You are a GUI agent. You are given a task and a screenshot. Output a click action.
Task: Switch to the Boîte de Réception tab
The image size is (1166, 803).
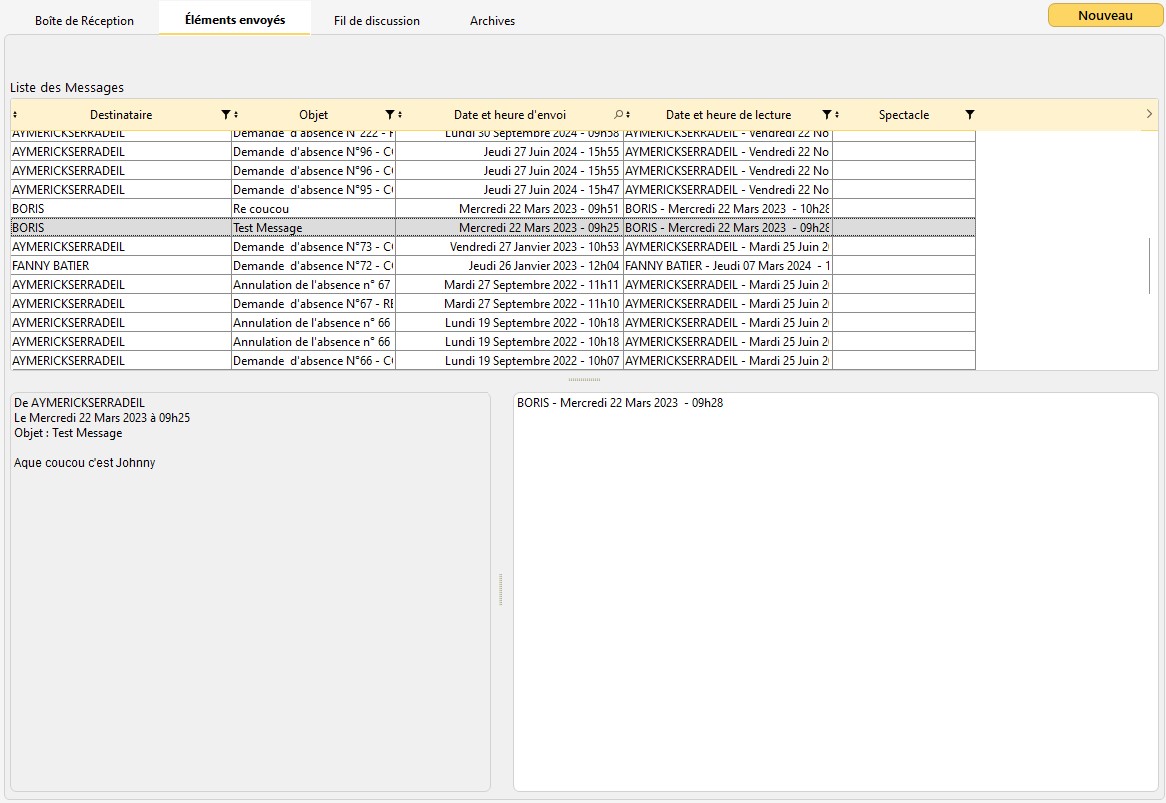pos(84,21)
